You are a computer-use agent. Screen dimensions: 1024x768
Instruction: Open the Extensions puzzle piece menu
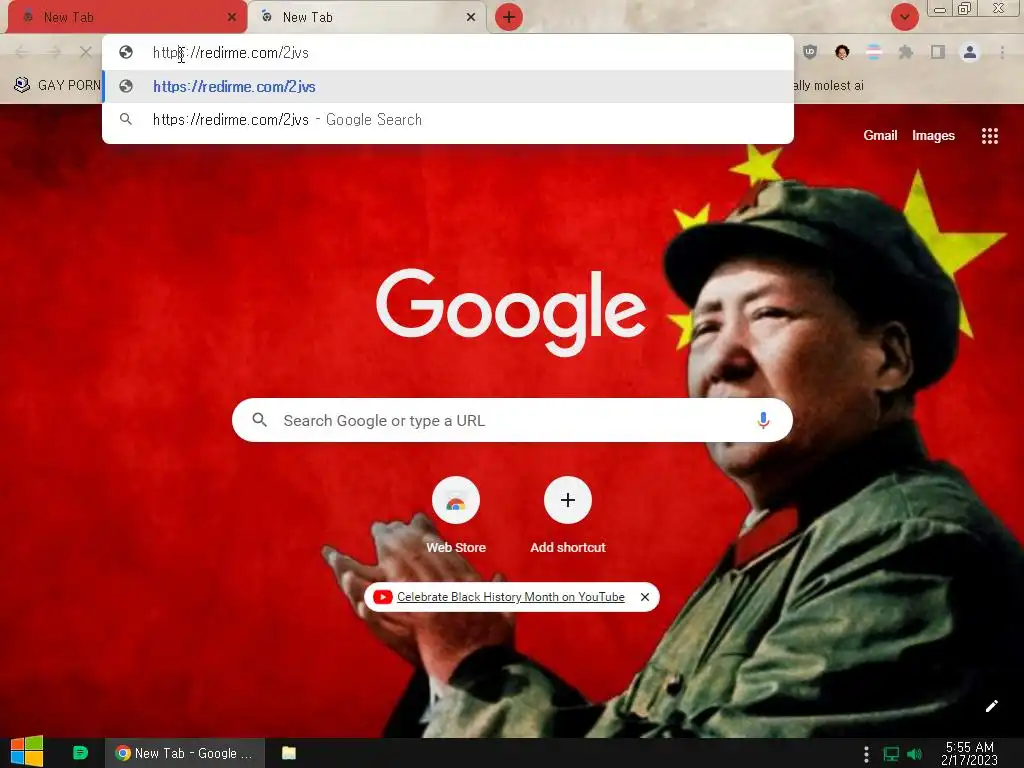tap(905, 52)
